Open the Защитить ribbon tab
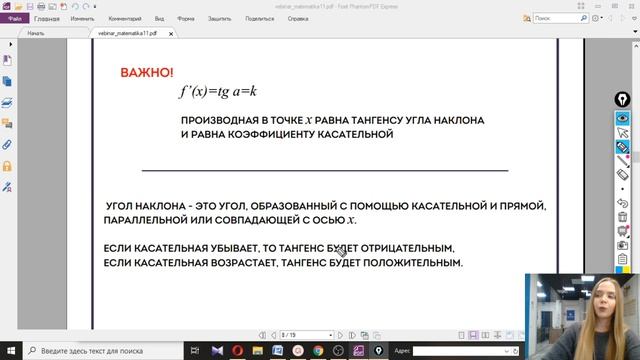Screen dimensions: 640x360 tap(219, 19)
